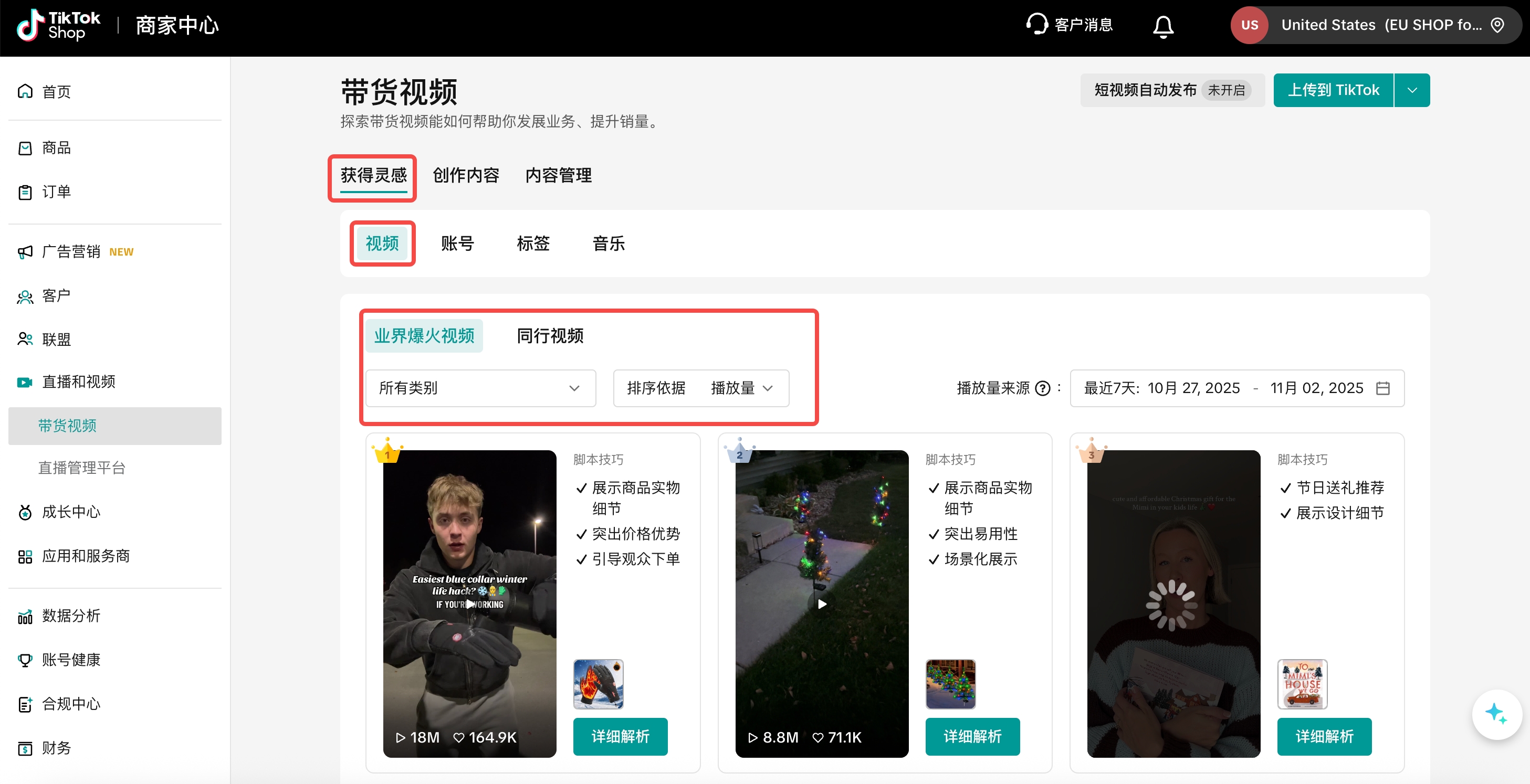Open Data Analytics (数据分析) in sidebar
The width and height of the screenshot is (1530, 784).
point(71,616)
